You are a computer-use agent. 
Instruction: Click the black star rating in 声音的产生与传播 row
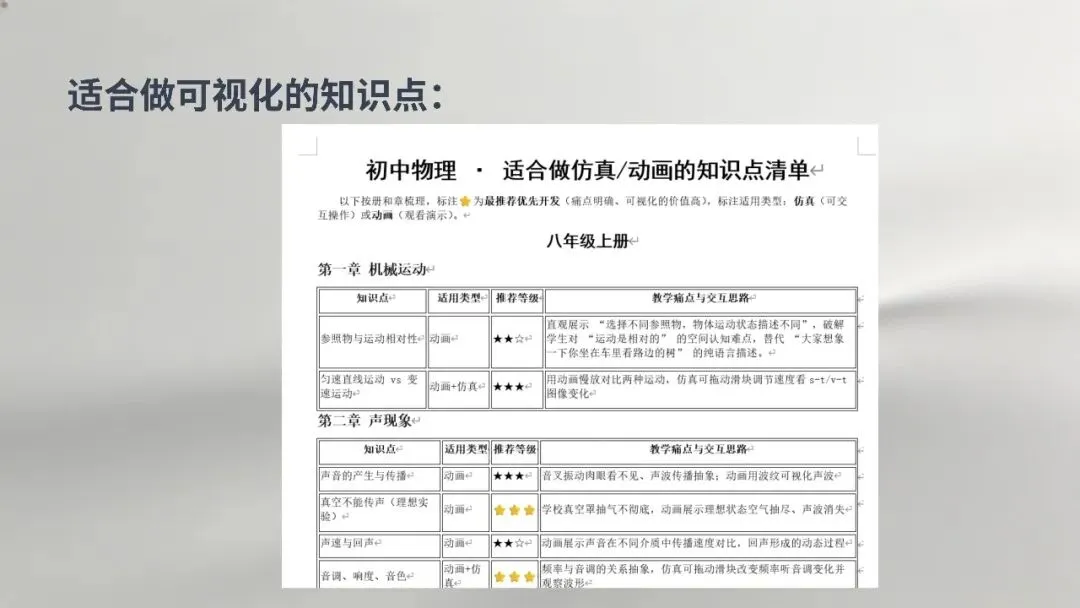(508, 476)
